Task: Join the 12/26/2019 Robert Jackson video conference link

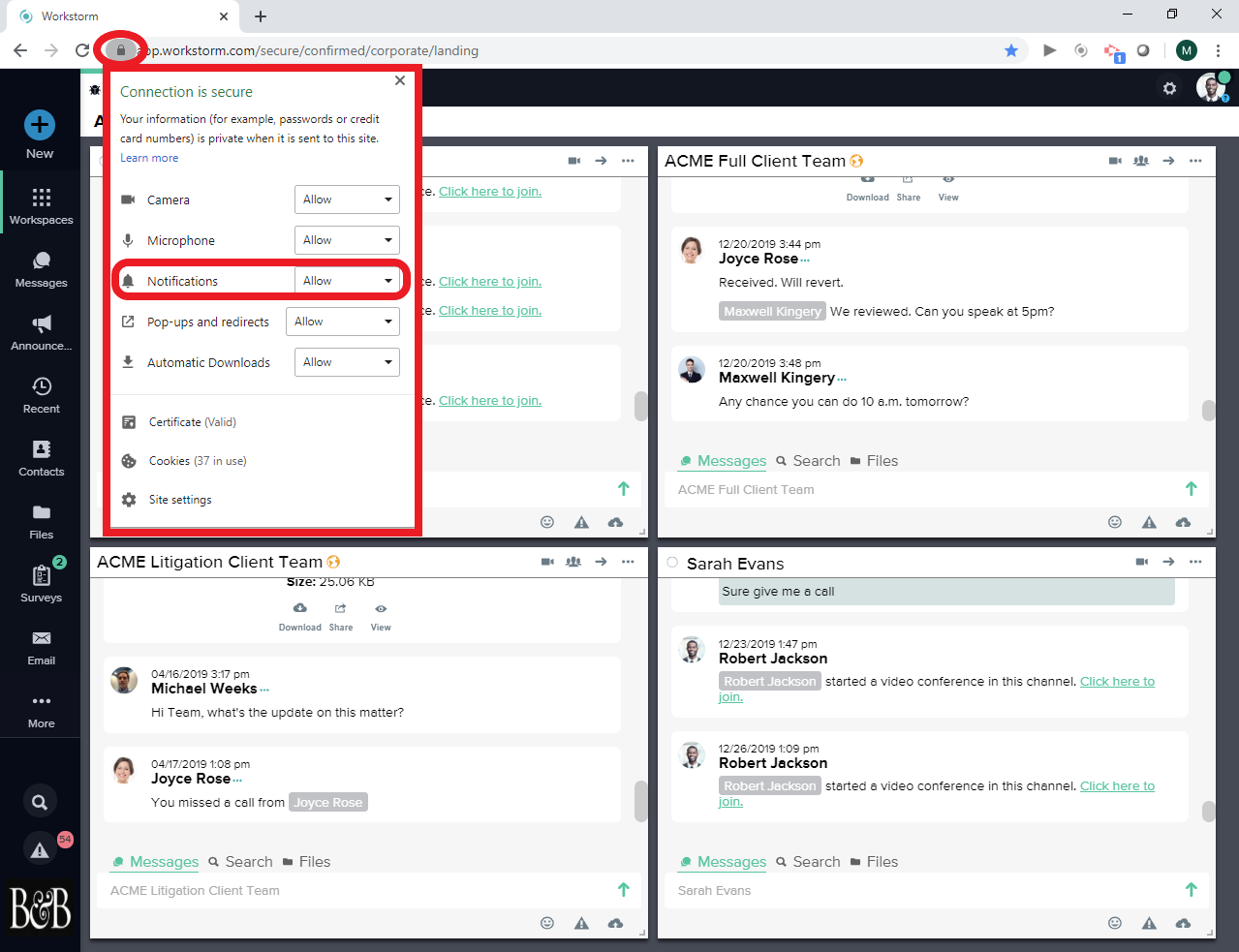Action: click(1117, 786)
